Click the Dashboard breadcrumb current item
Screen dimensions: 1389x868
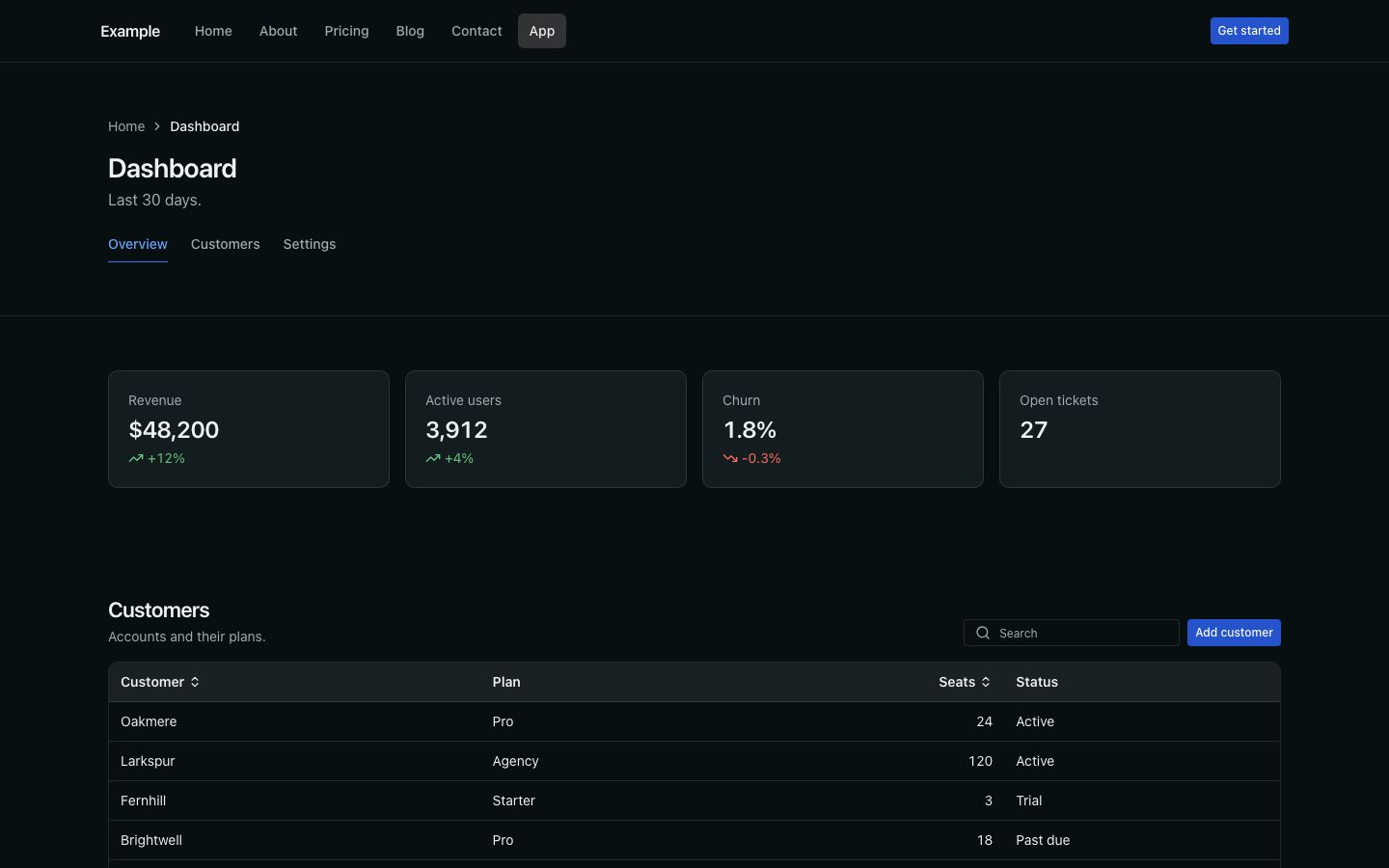click(x=204, y=126)
